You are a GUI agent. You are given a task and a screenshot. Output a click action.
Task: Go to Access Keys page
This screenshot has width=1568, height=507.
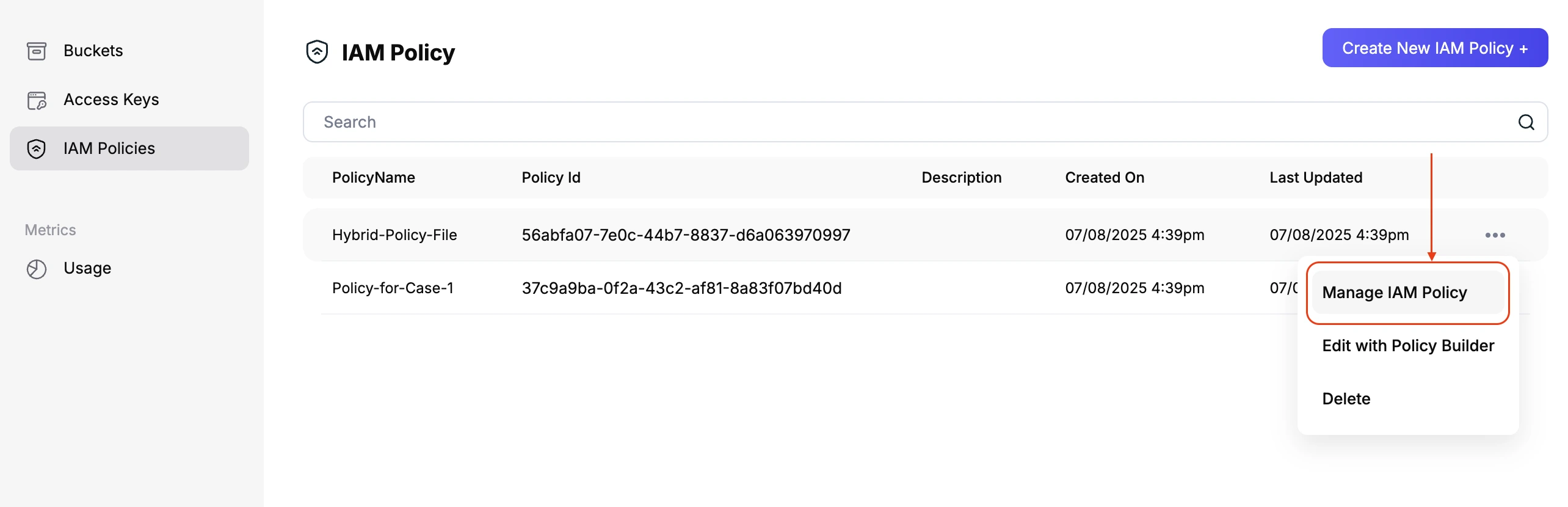[x=111, y=100]
